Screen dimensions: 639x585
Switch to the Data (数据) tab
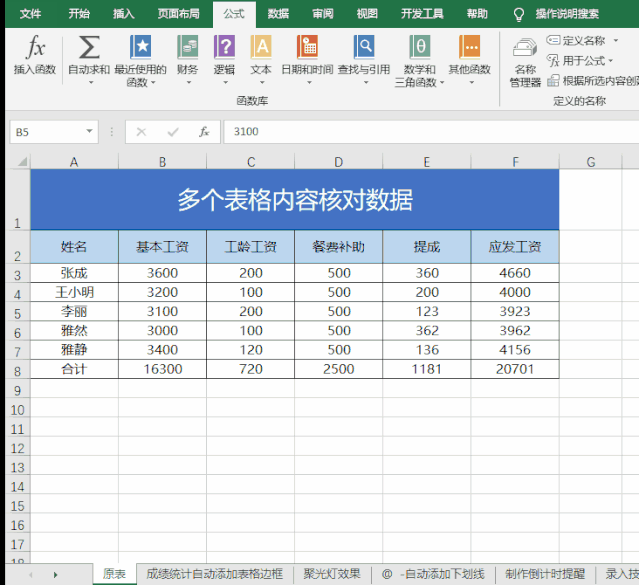278,14
